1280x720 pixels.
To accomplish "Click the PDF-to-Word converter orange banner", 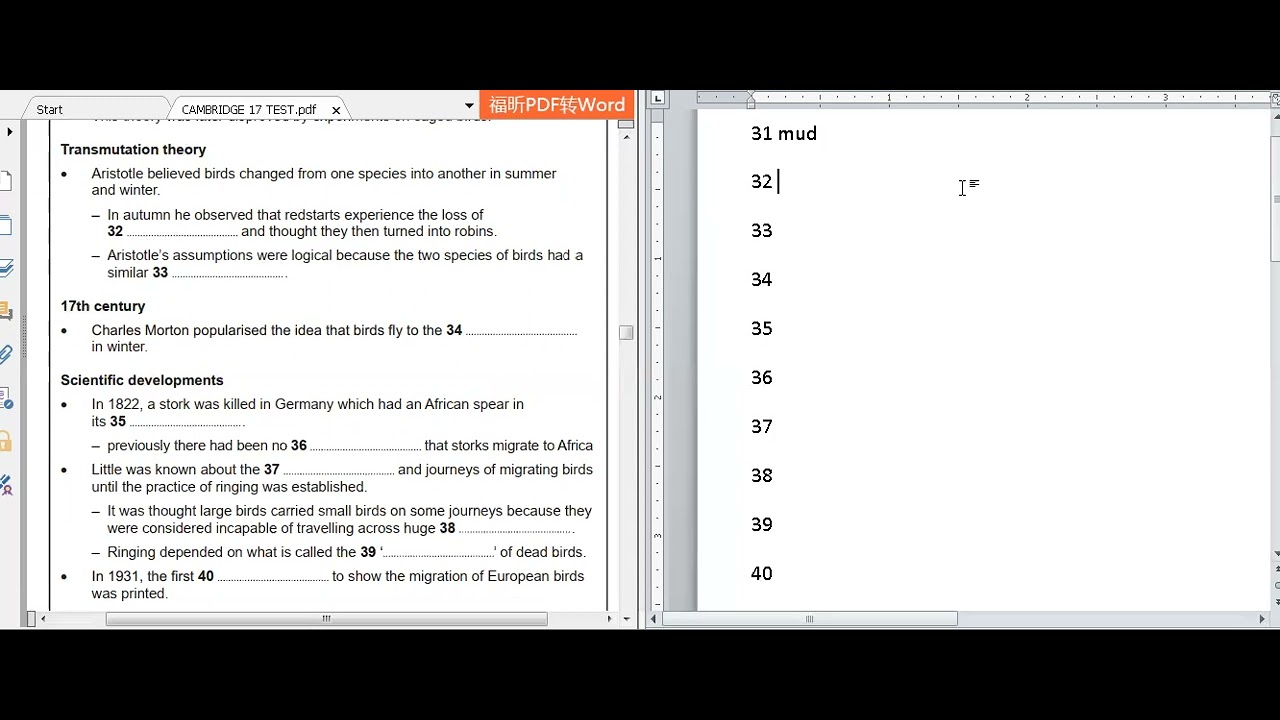I will (556, 105).
